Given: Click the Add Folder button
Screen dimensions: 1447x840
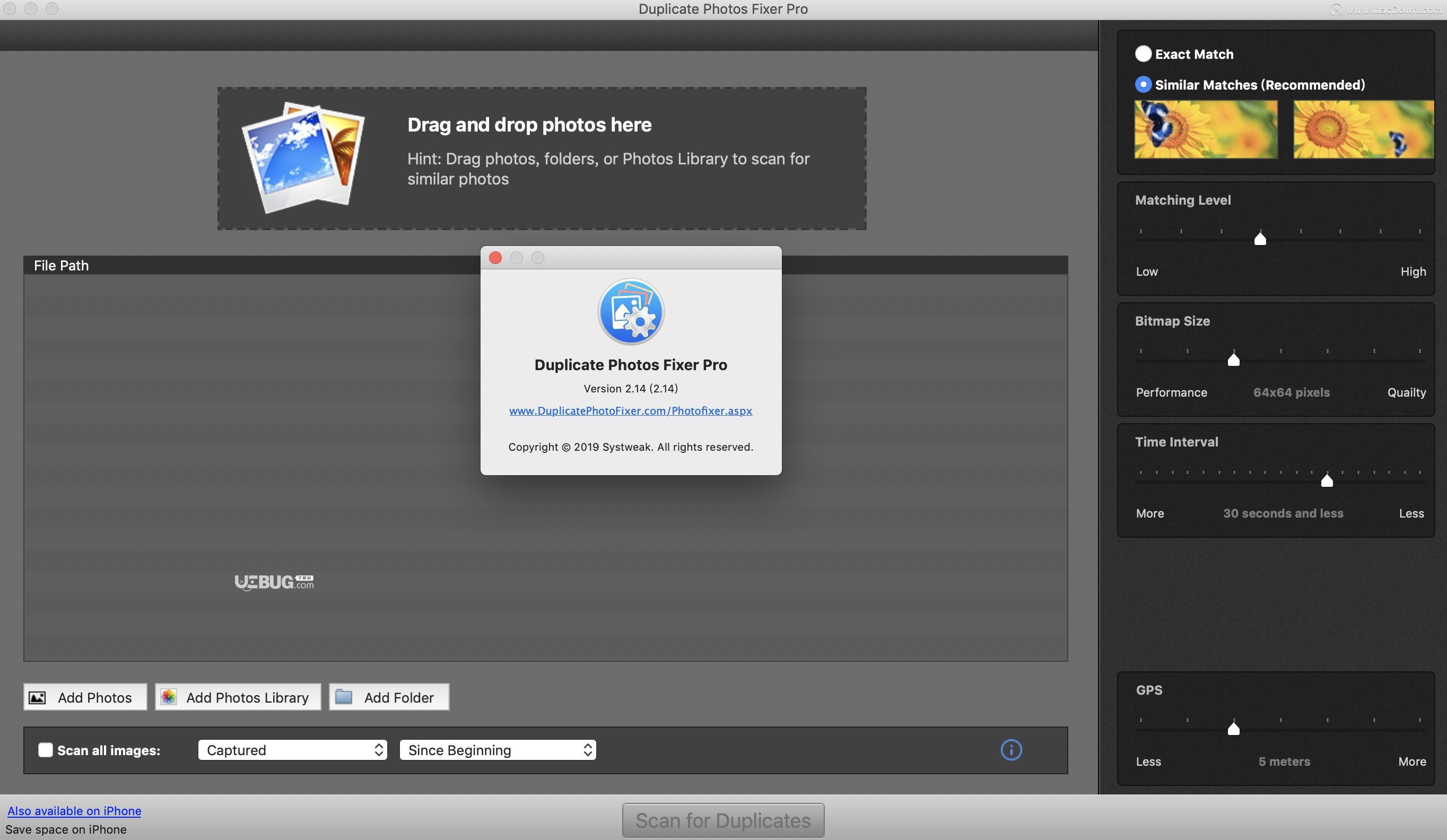Looking at the screenshot, I should (x=389, y=697).
